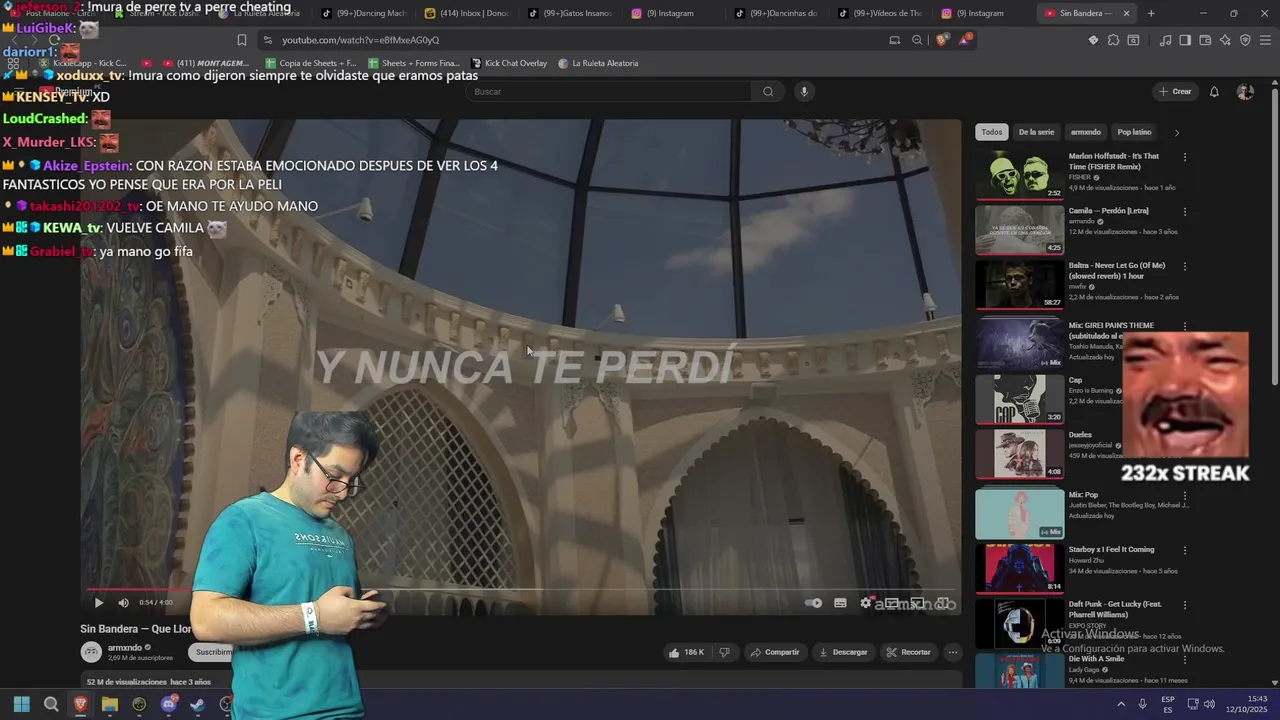The height and width of the screenshot is (720, 1280).
Task: Play the YouTube video
Action: 98,603
